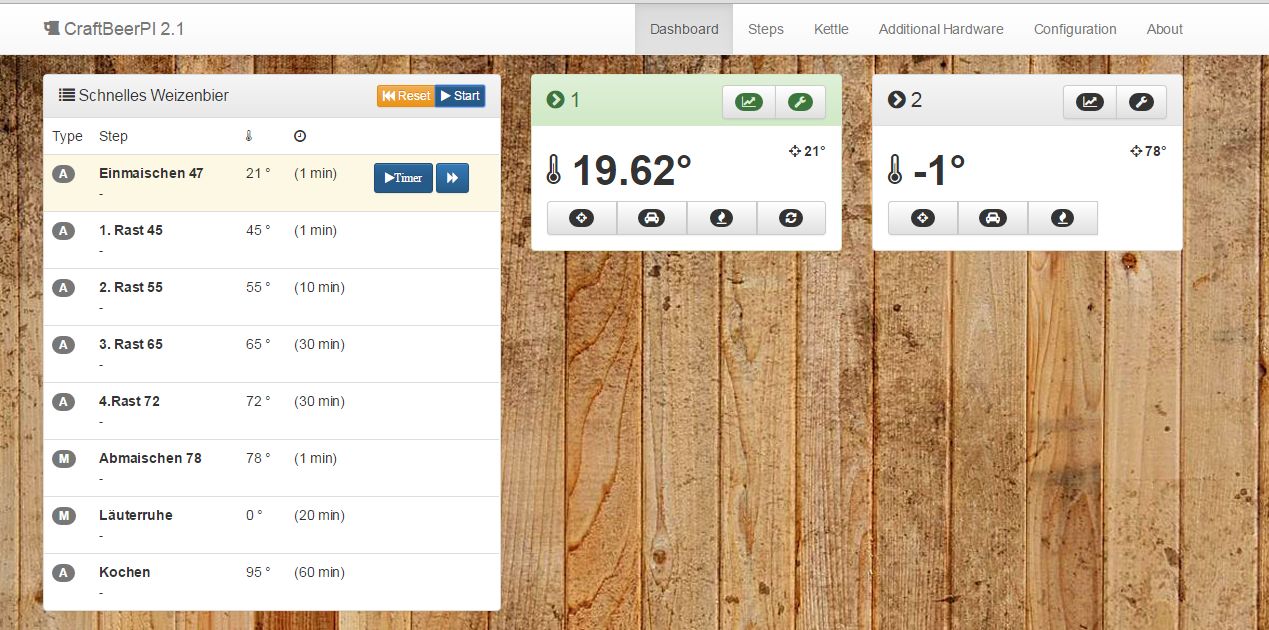Open wrench settings for kettle 1

800,102
